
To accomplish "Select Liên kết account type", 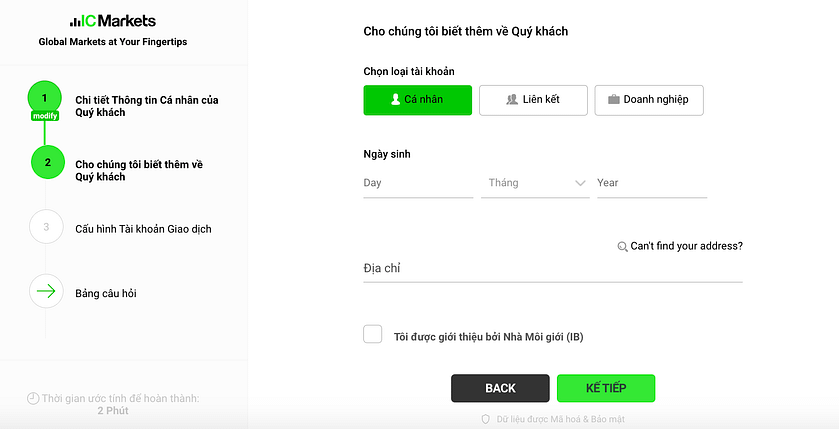I will (533, 100).
